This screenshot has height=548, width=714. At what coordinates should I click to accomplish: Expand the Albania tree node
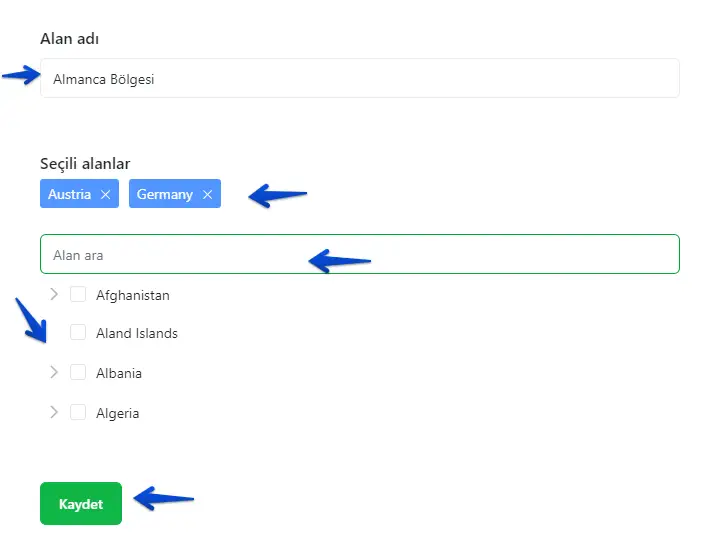point(54,372)
